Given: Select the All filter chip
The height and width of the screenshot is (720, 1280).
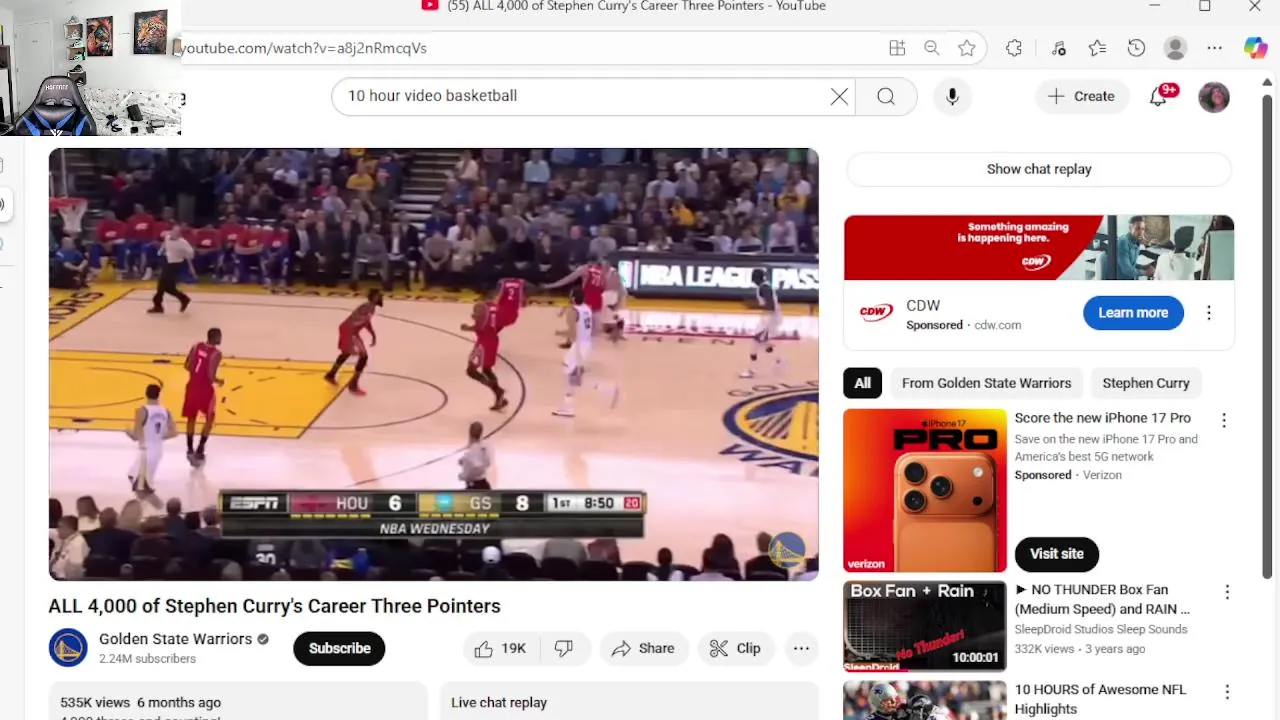Looking at the screenshot, I should point(862,383).
